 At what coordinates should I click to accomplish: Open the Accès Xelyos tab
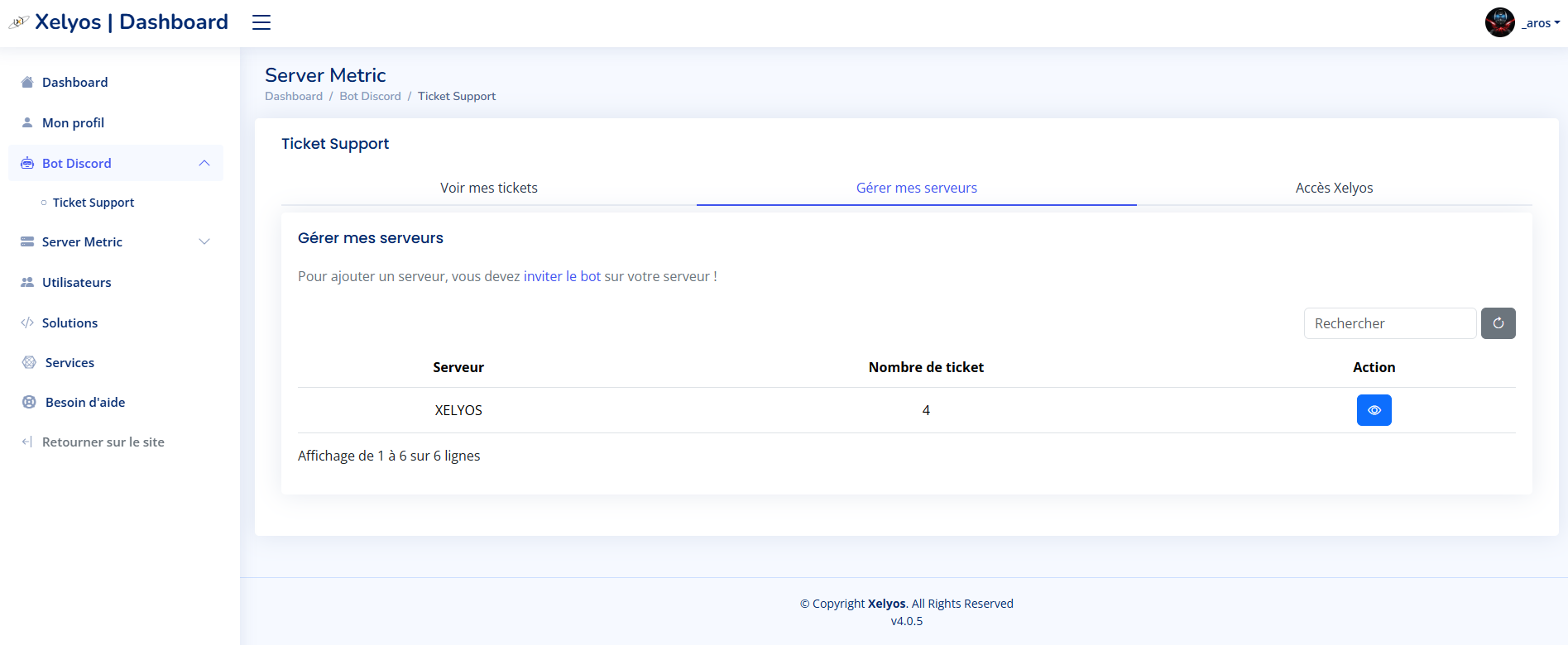pyautogui.click(x=1334, y=188)
